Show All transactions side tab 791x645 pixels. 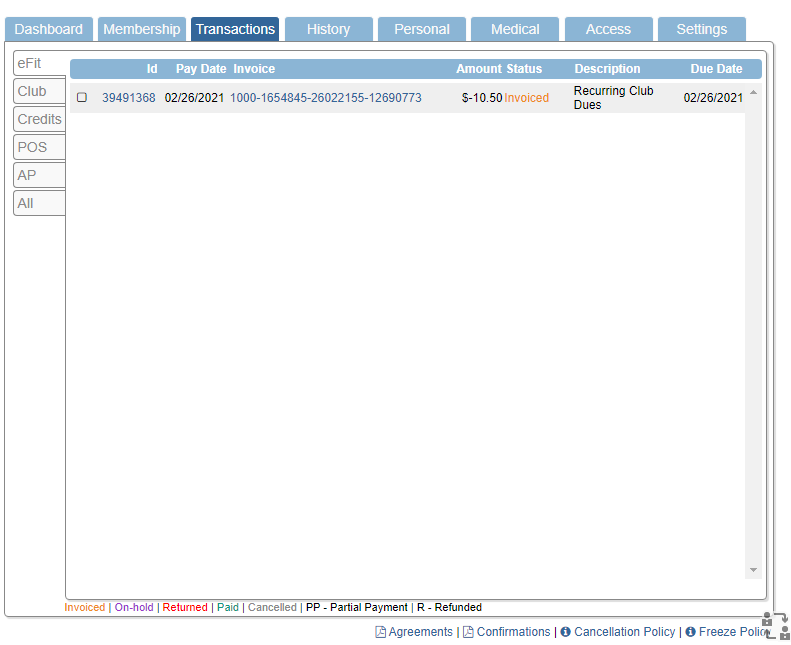tap(39, 203)
